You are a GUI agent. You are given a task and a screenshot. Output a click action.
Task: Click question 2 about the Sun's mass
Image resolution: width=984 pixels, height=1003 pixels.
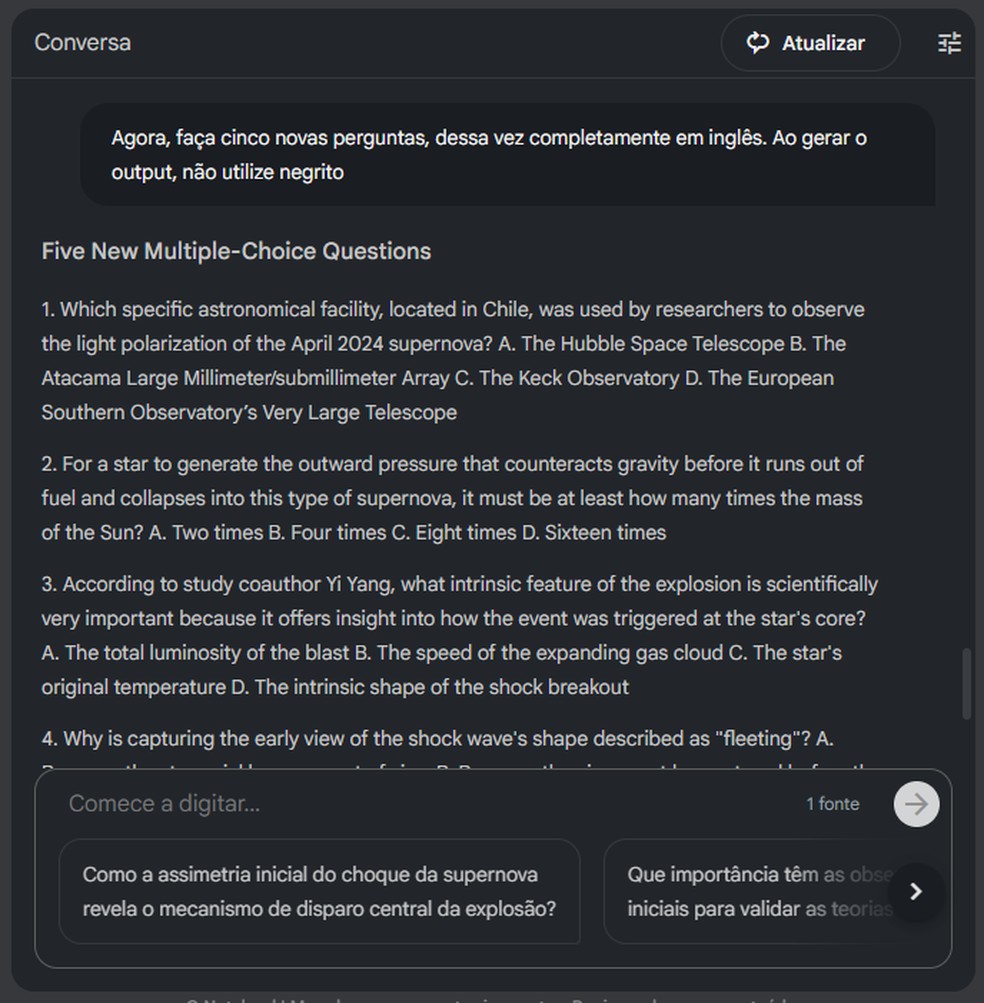tap(452, 464)
